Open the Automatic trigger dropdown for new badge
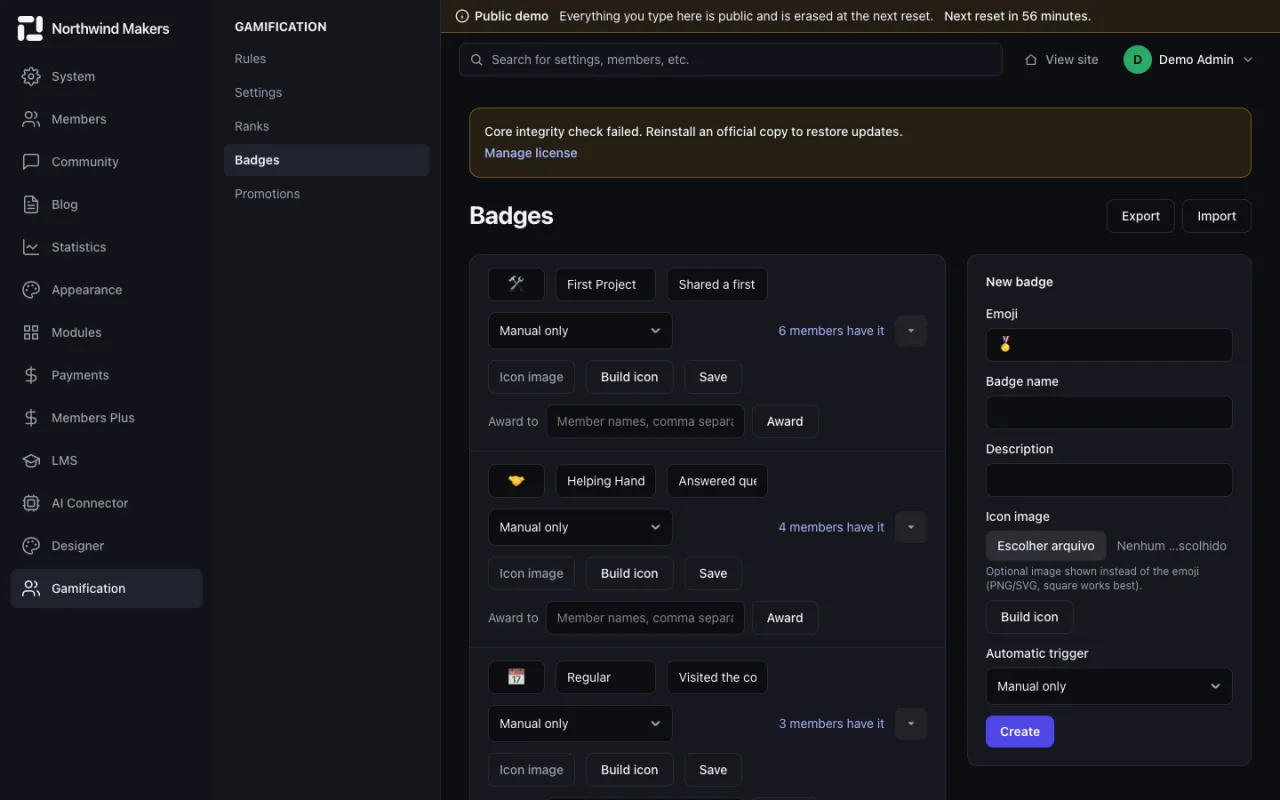Image resolution: width=1280 pixels, height=800 pixels. (x=1109, y=686)
